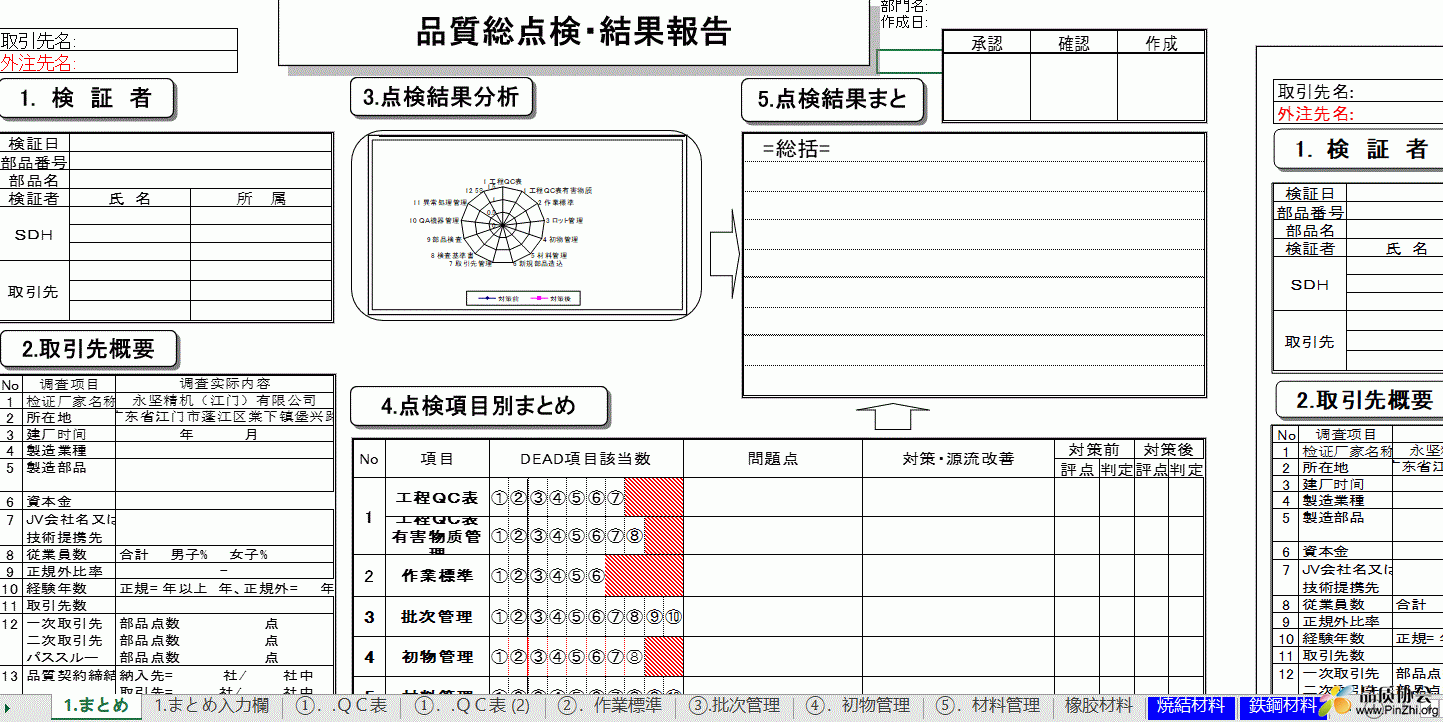Screen dimensions: 1443x722
Task: Click the right-side copy's SDH label
Action: pyautogui.click(x=1309, y=284)
